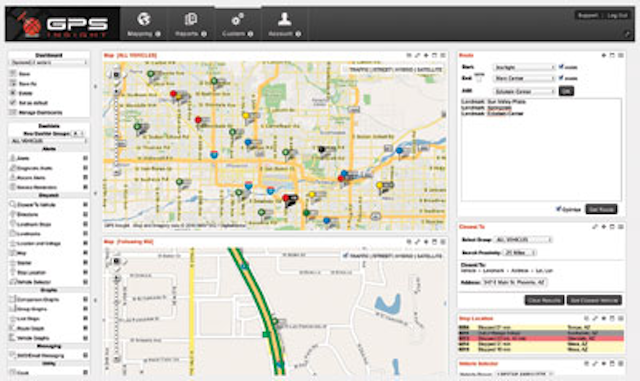Click the Clock utility icon
Screen dimensions: 640x381
pyautogui.click(x=13, y=372)
